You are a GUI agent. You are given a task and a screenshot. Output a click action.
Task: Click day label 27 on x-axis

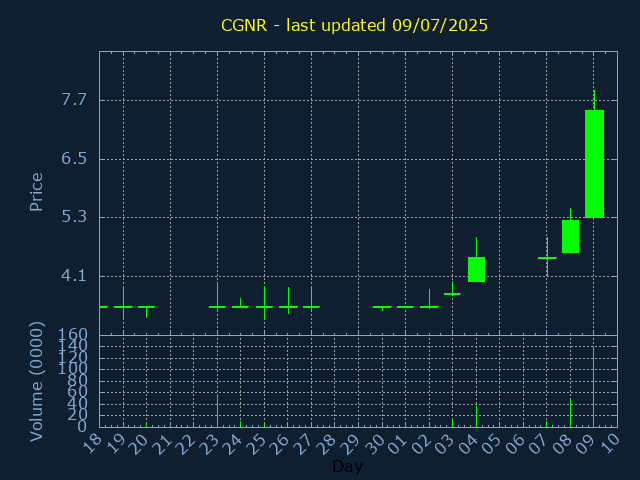point(305,444)
